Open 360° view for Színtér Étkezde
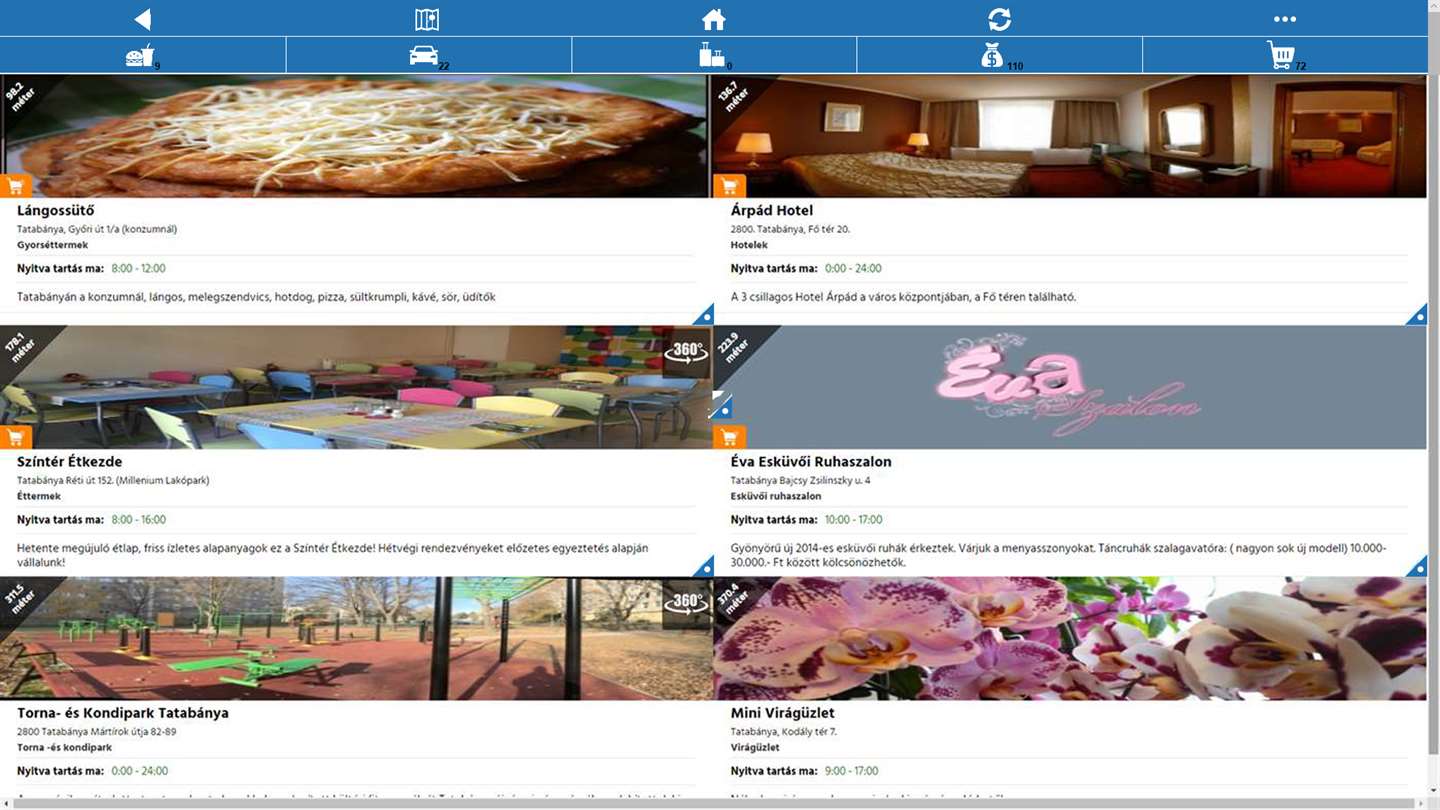Image resolution: width=1440 pixels, height=810 pixels. [686, 351]
